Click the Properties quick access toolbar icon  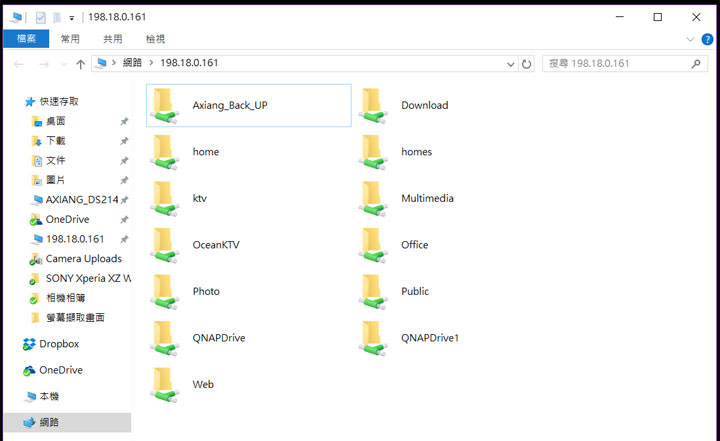pyautogui.click(x=40, y=17)
